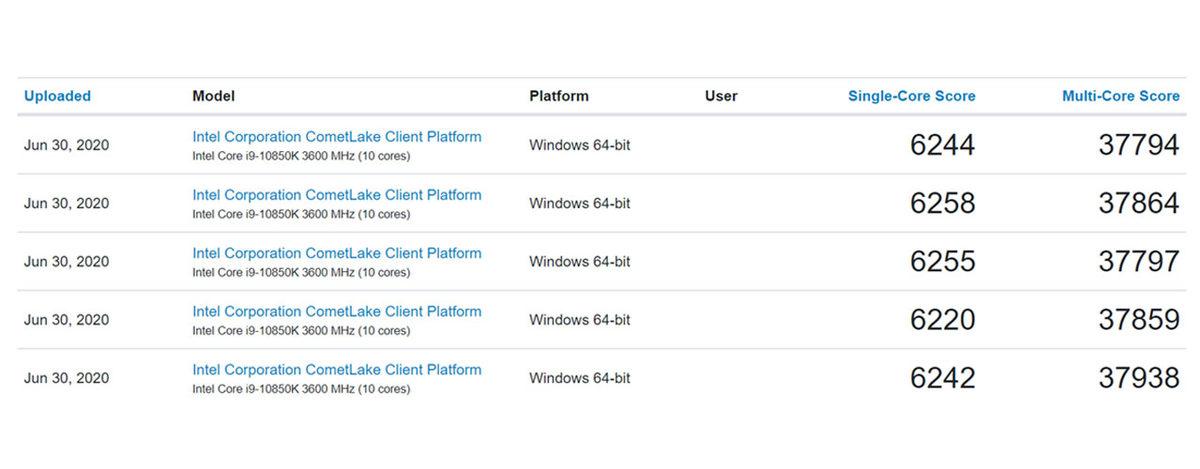Select the multi-core score 37938
Image resolution: width=1200 pixels, height=469 pixels.
[1139, 378]
